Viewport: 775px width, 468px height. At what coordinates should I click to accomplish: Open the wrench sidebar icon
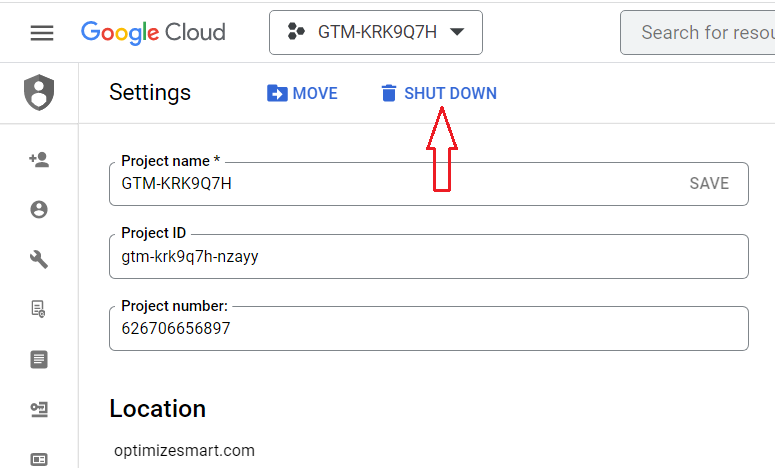point(39,259)
